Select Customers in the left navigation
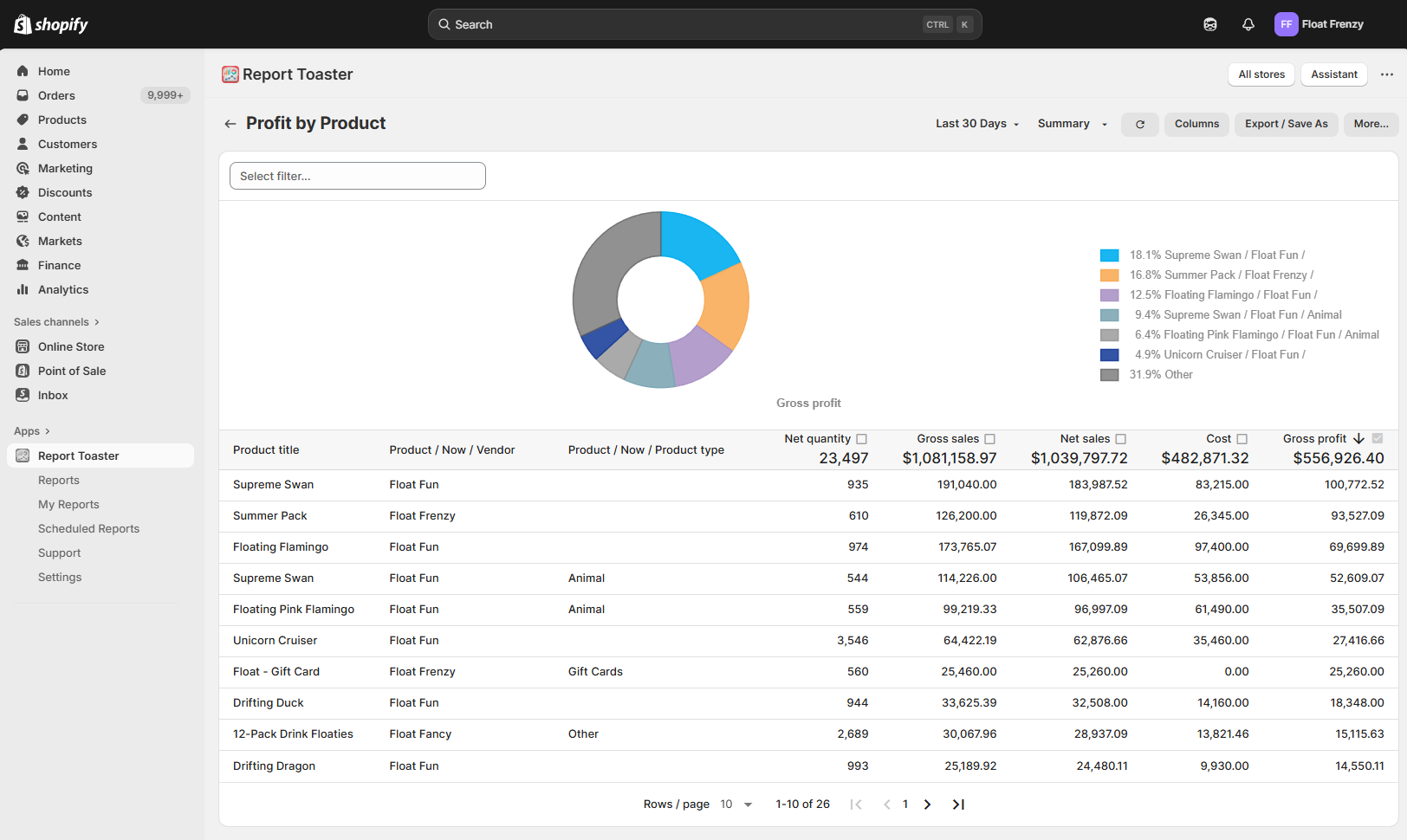 coord(68,144)
